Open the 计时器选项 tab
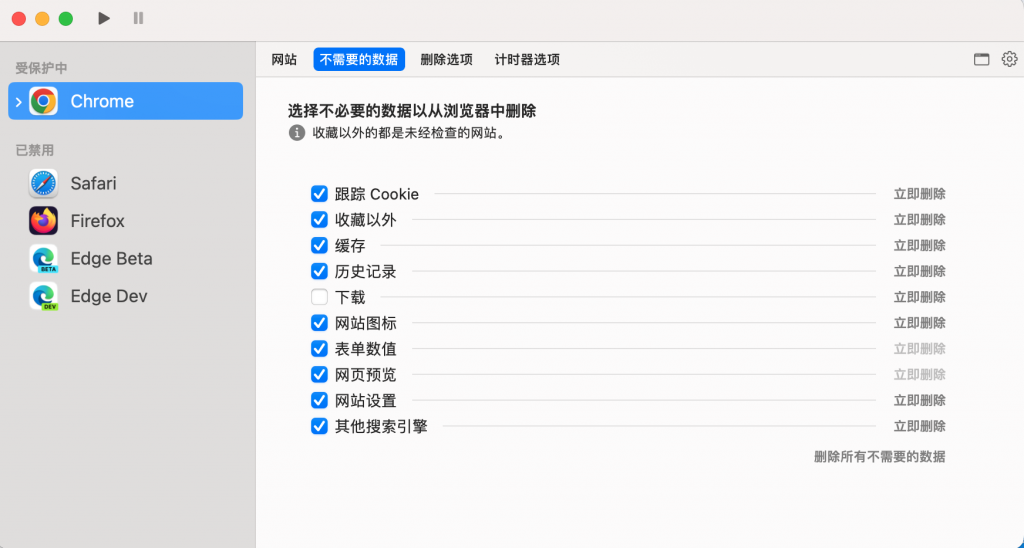 click(528, 59)
